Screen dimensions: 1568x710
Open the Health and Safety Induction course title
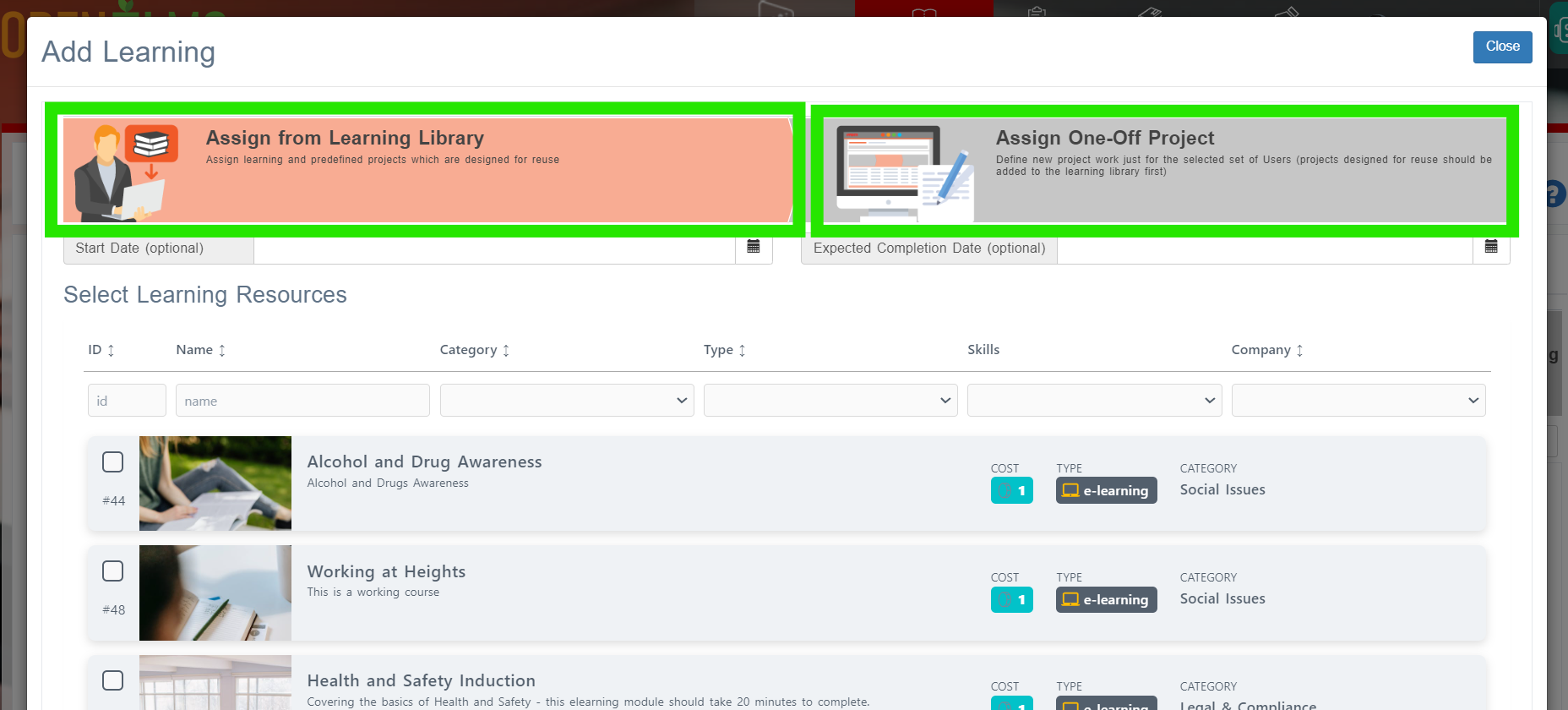point(421,680)
